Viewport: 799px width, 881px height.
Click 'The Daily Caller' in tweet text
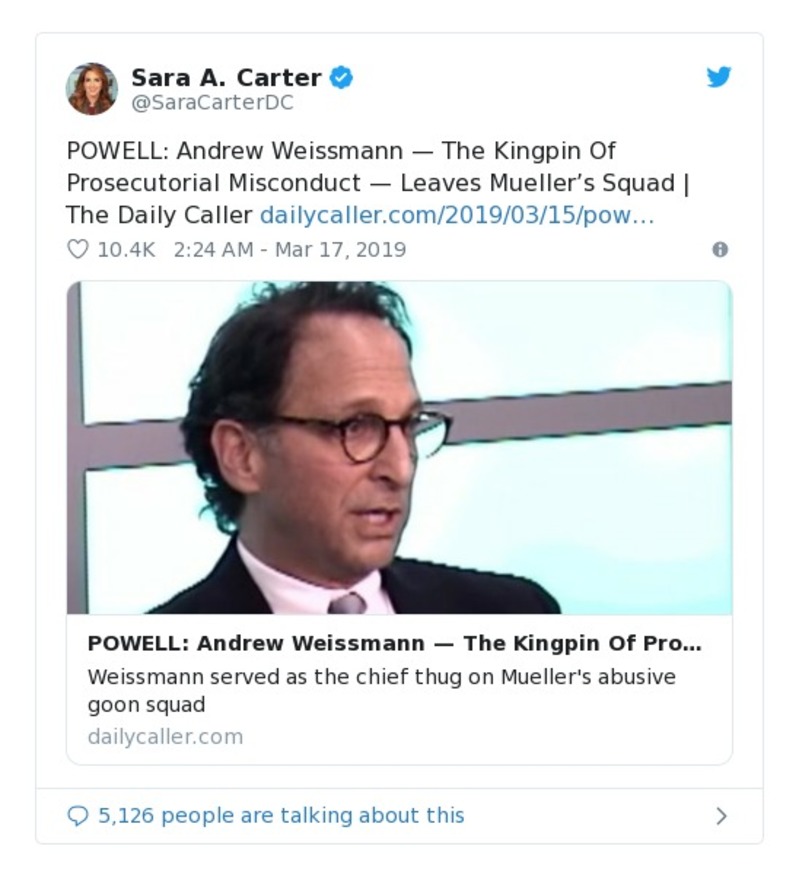click(x=159, y=216)
